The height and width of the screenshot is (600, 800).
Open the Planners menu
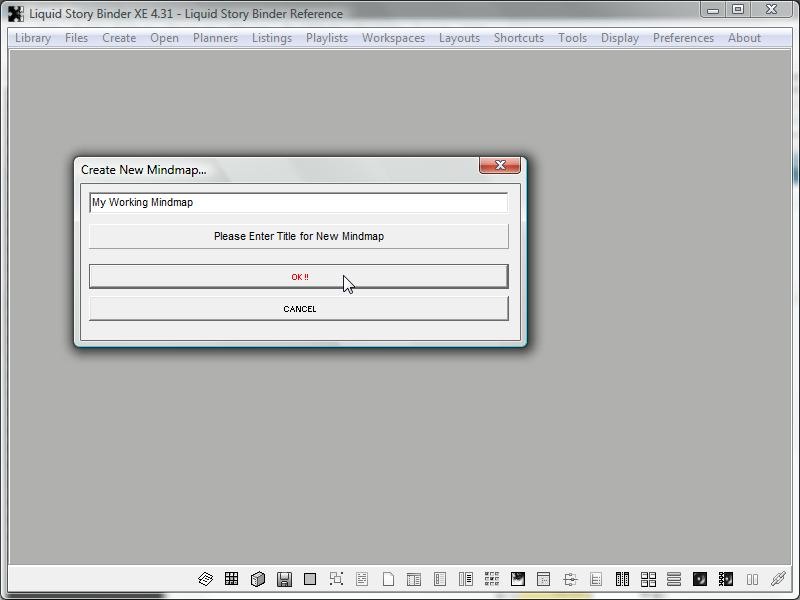[215, 38]
